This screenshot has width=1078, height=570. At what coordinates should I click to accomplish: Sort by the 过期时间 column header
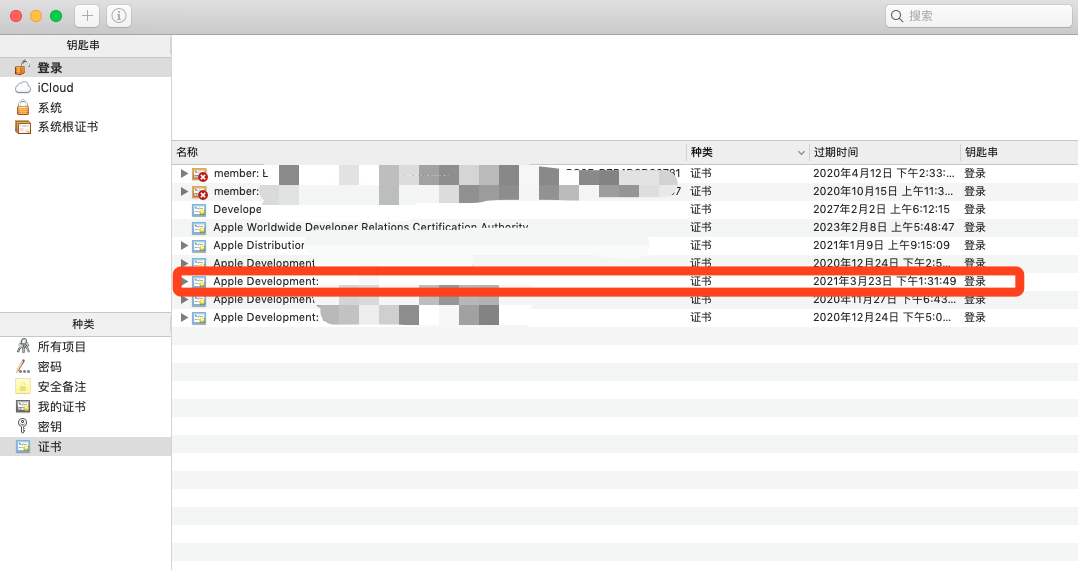(x=885, y=152)
